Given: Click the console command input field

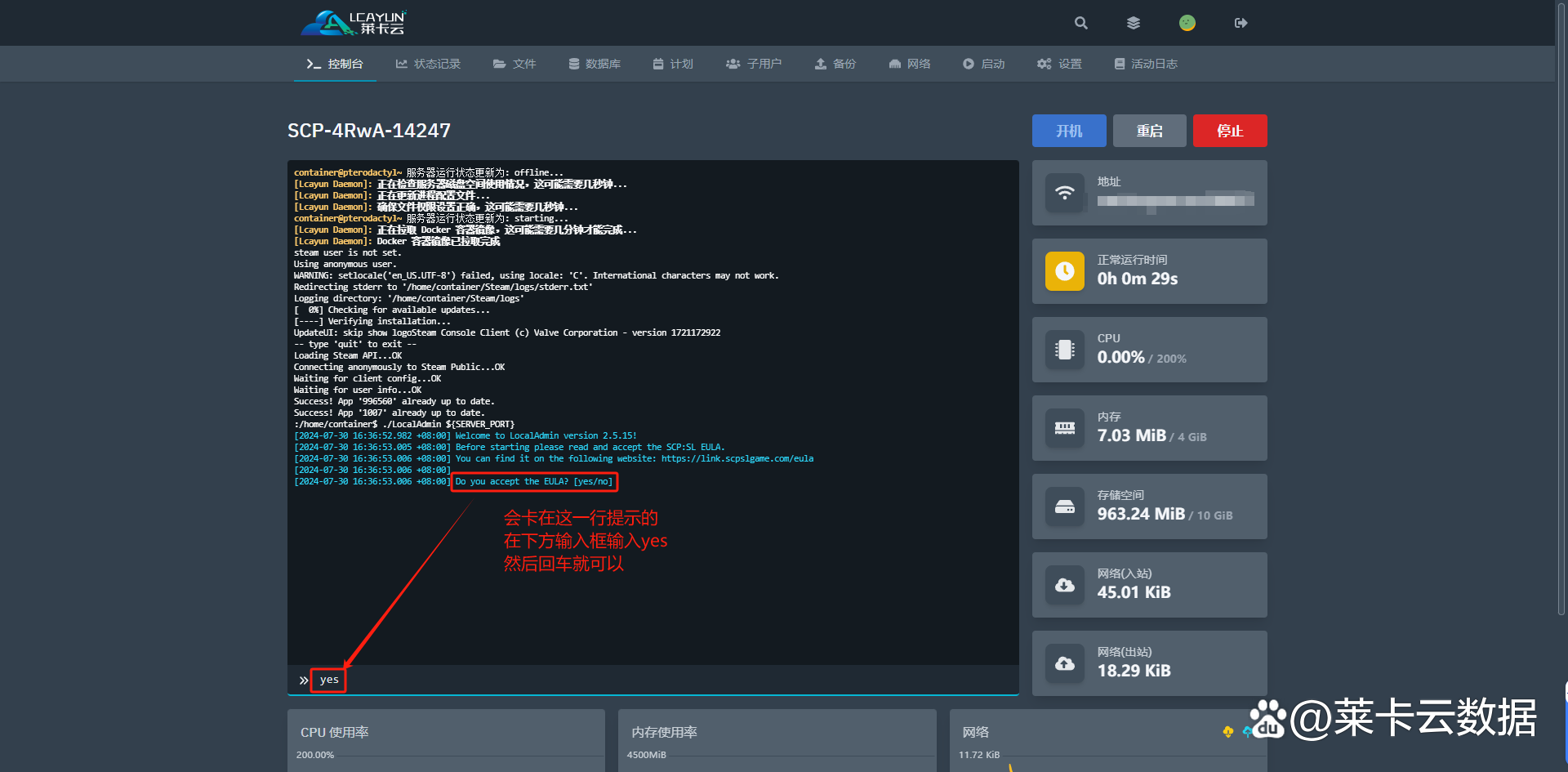Looking at the screenshot, I should (653, 680).
